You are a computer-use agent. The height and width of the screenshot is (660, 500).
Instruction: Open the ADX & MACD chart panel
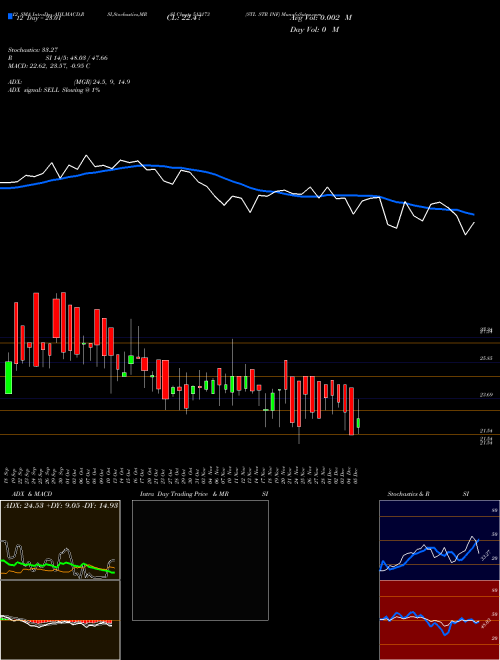click(60, 540)
